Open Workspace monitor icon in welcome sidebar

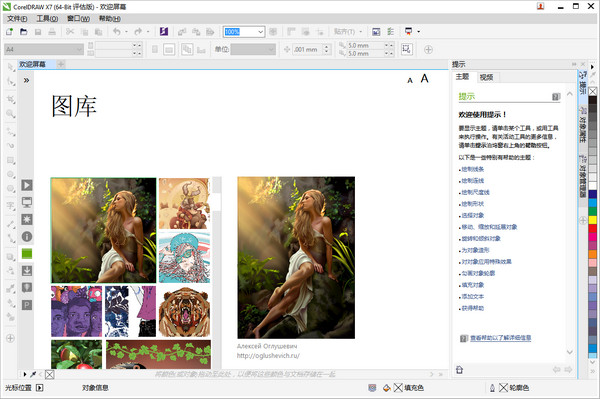coord(27,202)
